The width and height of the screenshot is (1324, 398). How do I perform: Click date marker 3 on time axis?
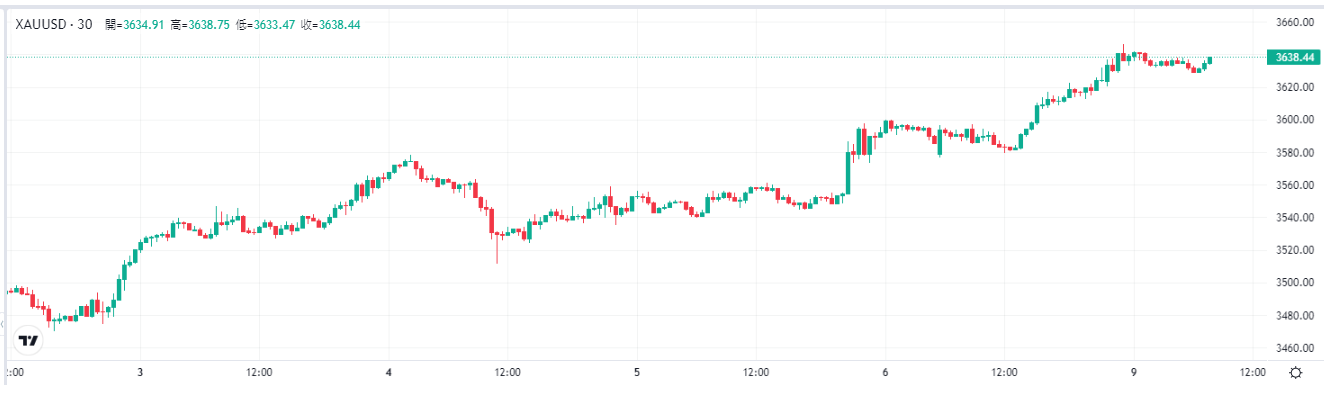pyautogui.click(x=140, y=372)
